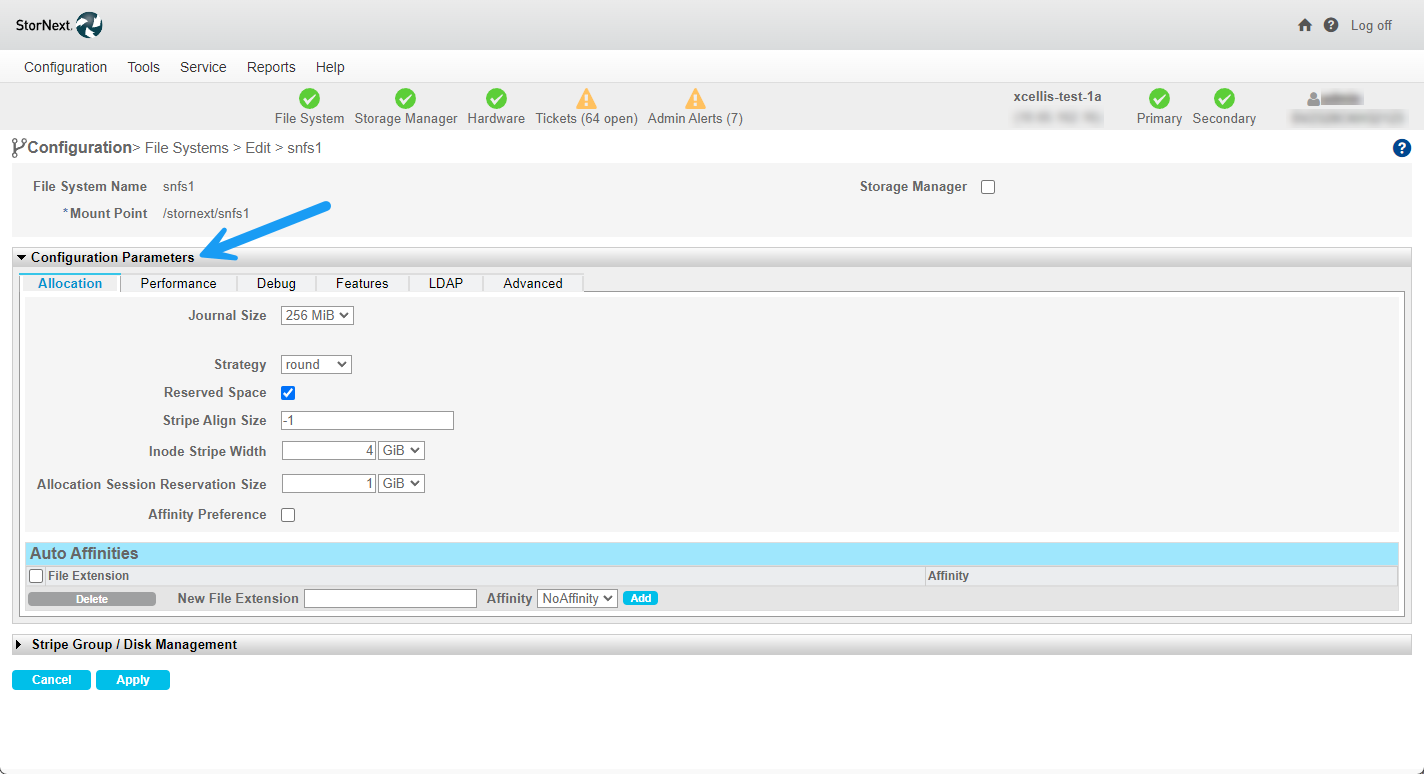Click the Cancel button
1424x774 pixels.
(x=51, y=680)
